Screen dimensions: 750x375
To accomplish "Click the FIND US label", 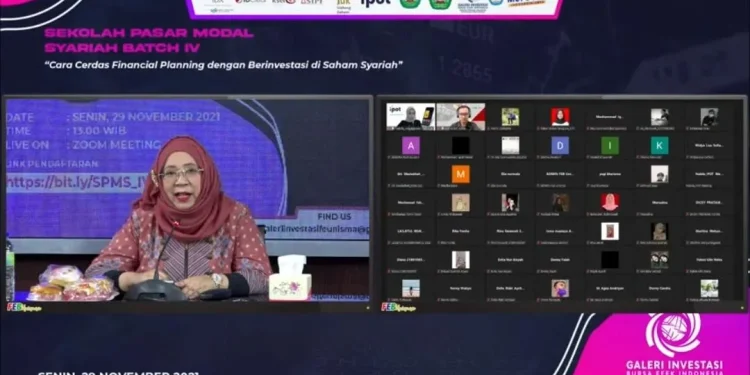I will point(334,217).
